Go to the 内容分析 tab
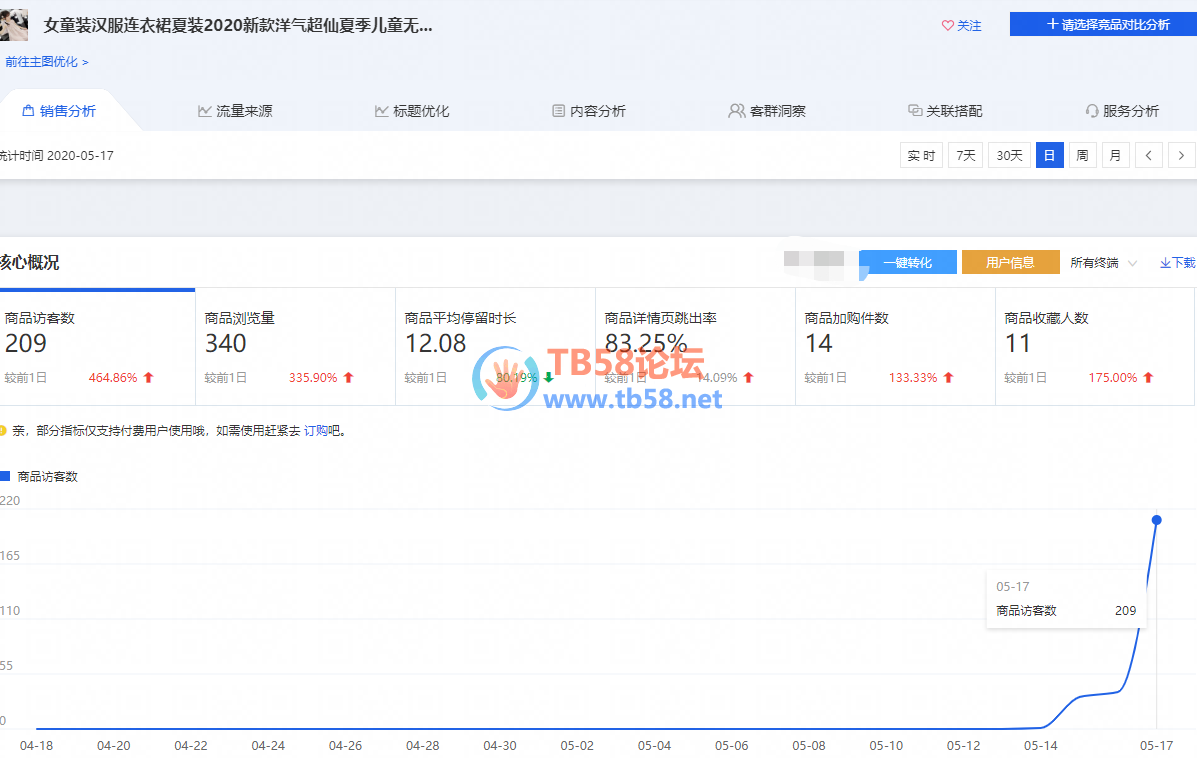Viewport: 1197px width, 758px height. [589, 111]
